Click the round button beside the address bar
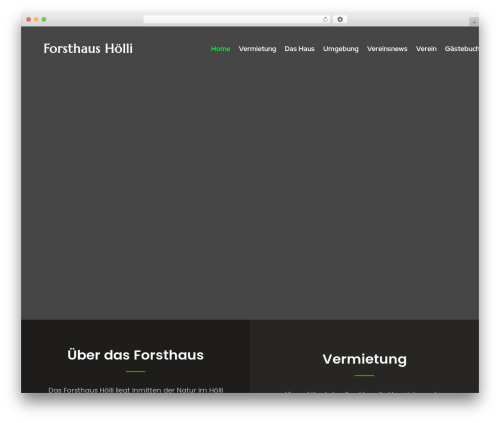Viewport: 500px width, 423px height. tap(340, 19)
